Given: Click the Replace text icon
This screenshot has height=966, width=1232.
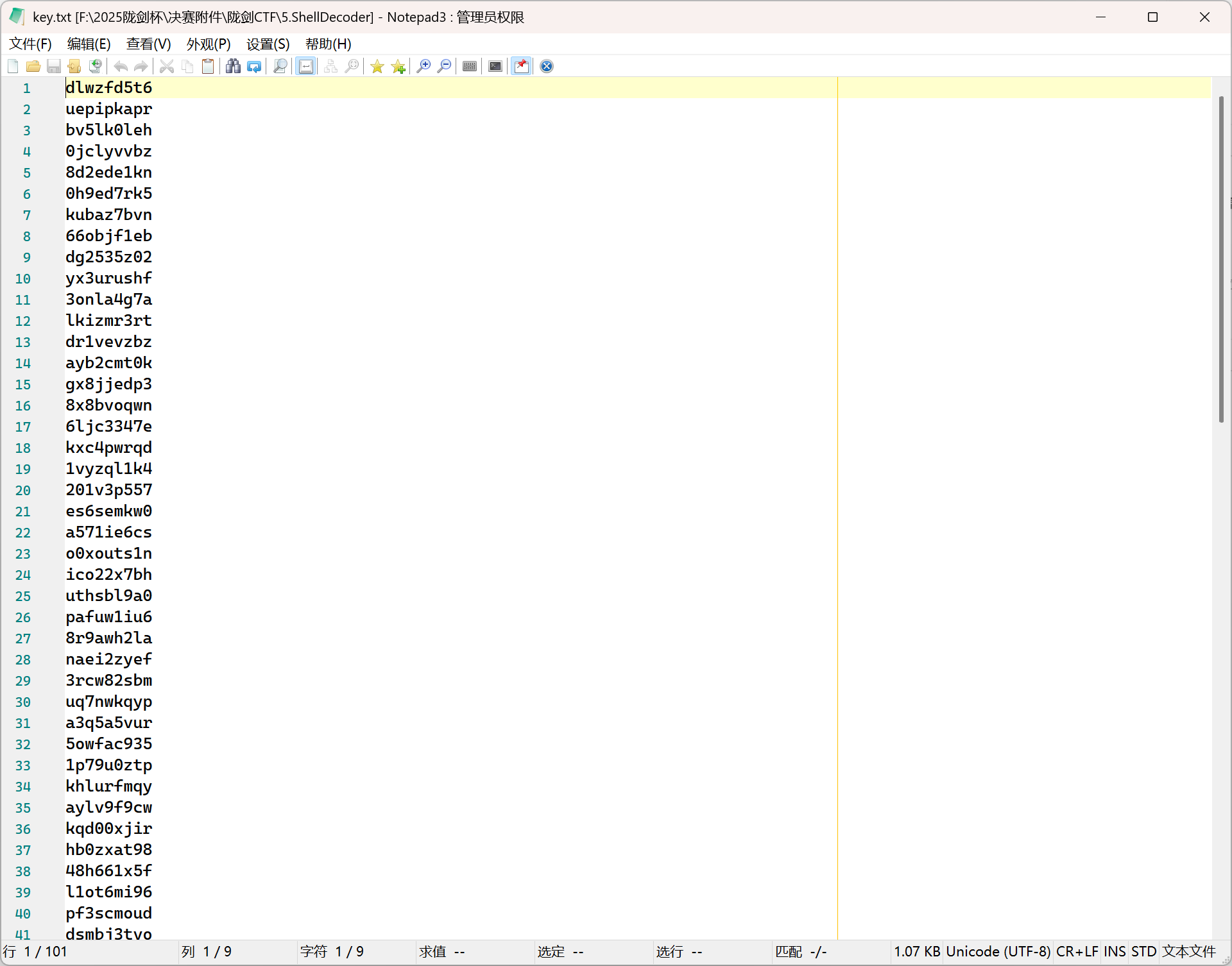Looking at the screenshot, I should coord(254,66).
